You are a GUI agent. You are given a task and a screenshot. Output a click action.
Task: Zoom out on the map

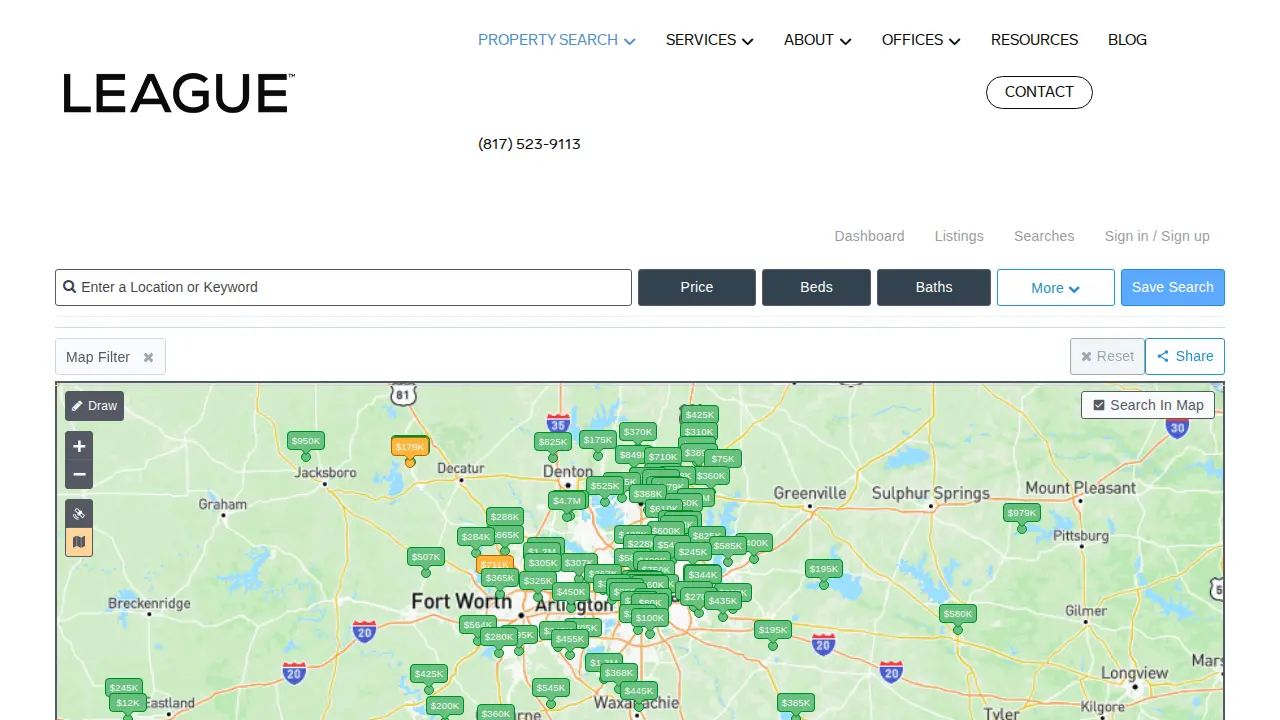tap(79, 474)
